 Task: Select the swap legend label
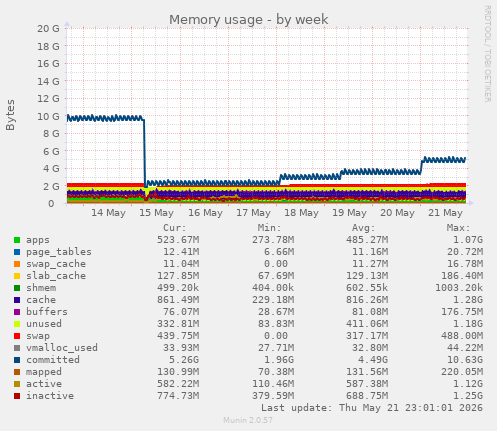pyautogui.click(x=38, y=336)
